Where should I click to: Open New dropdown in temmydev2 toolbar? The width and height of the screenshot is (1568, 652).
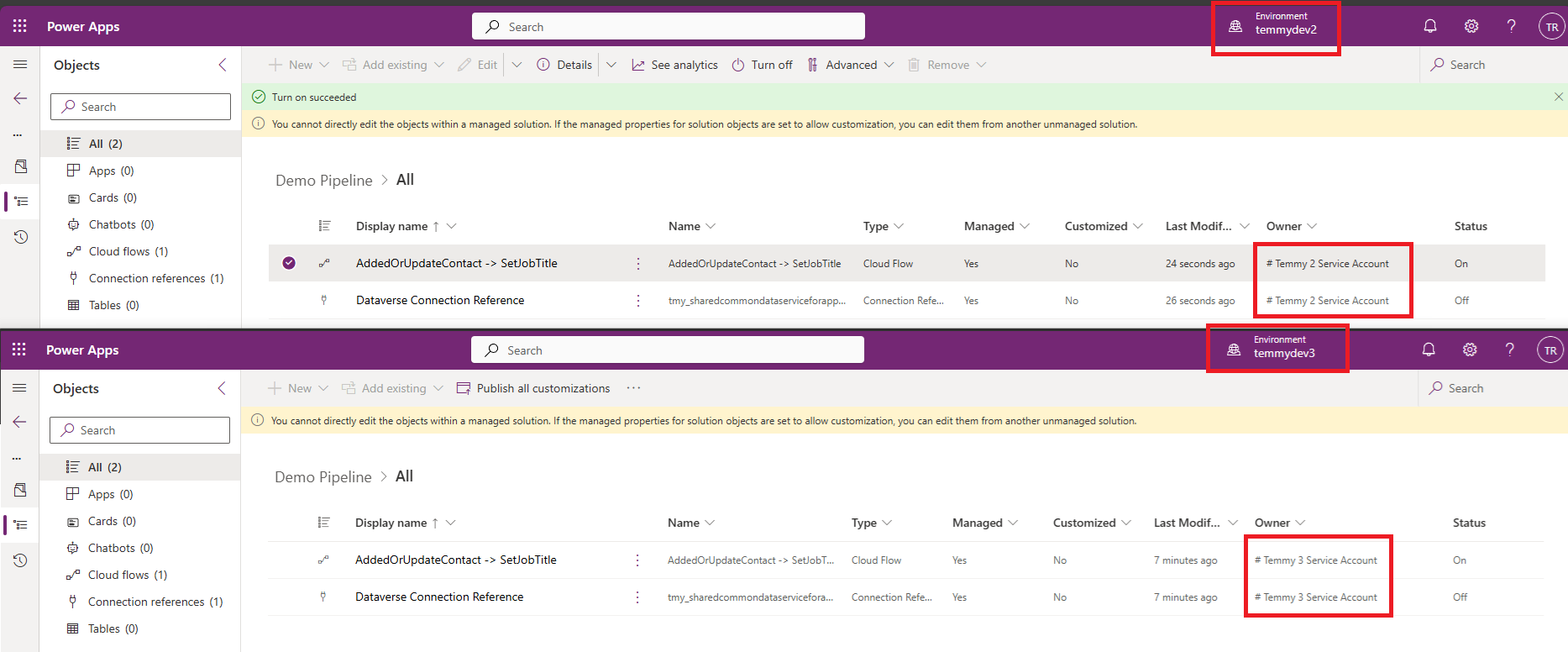(x=299, y=65)
